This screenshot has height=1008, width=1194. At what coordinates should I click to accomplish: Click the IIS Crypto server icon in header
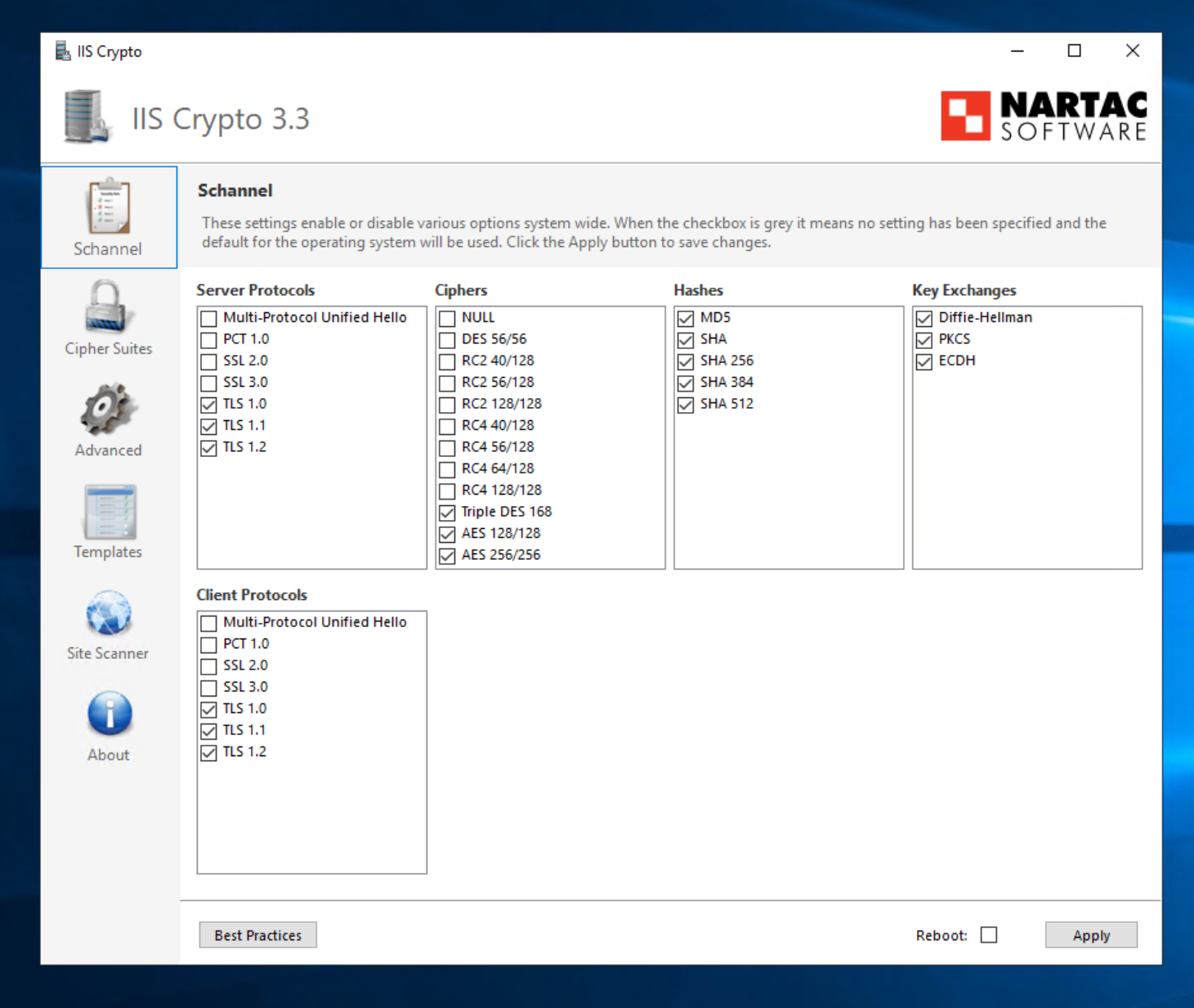87,118
